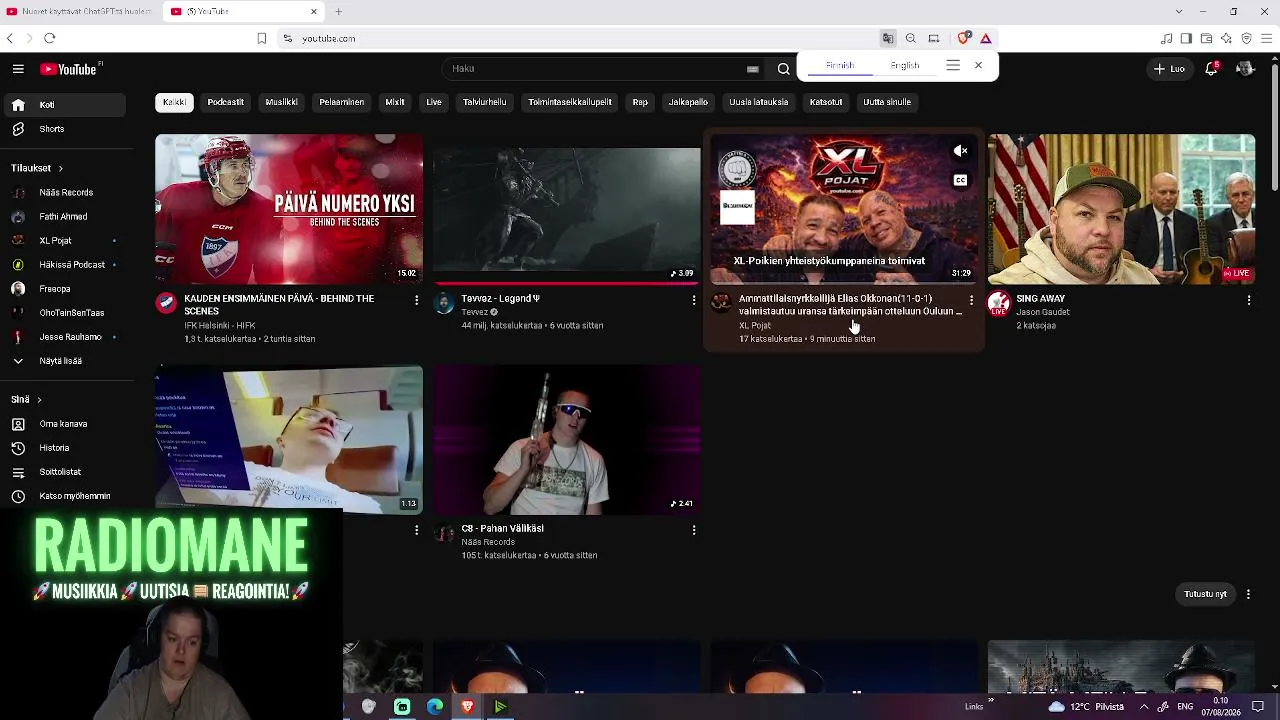This screenshot has width=1280, height=720.
Task: Open options menu next to Tutustu nyt
Action: pos(1248,594)
